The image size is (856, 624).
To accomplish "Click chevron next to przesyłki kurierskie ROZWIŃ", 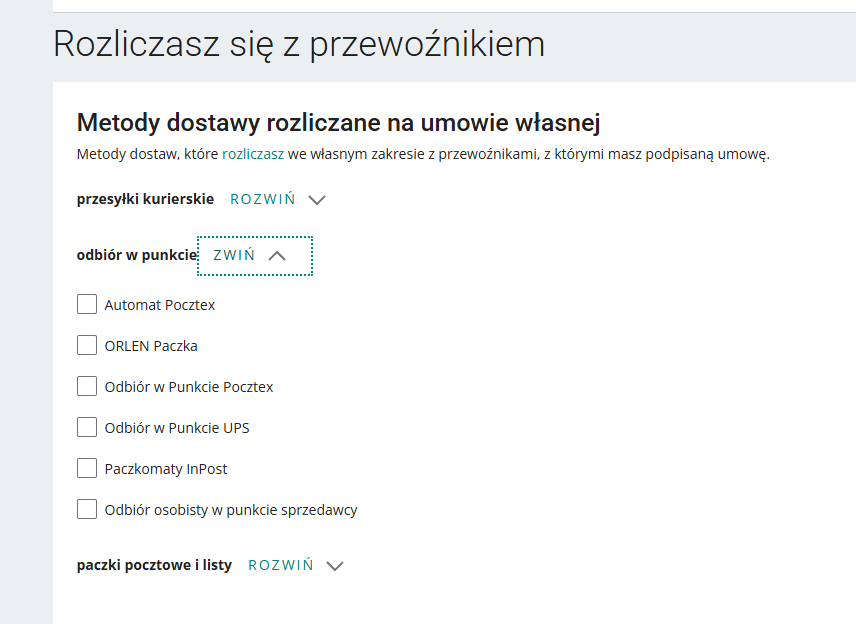I will (x=317, y=200).
